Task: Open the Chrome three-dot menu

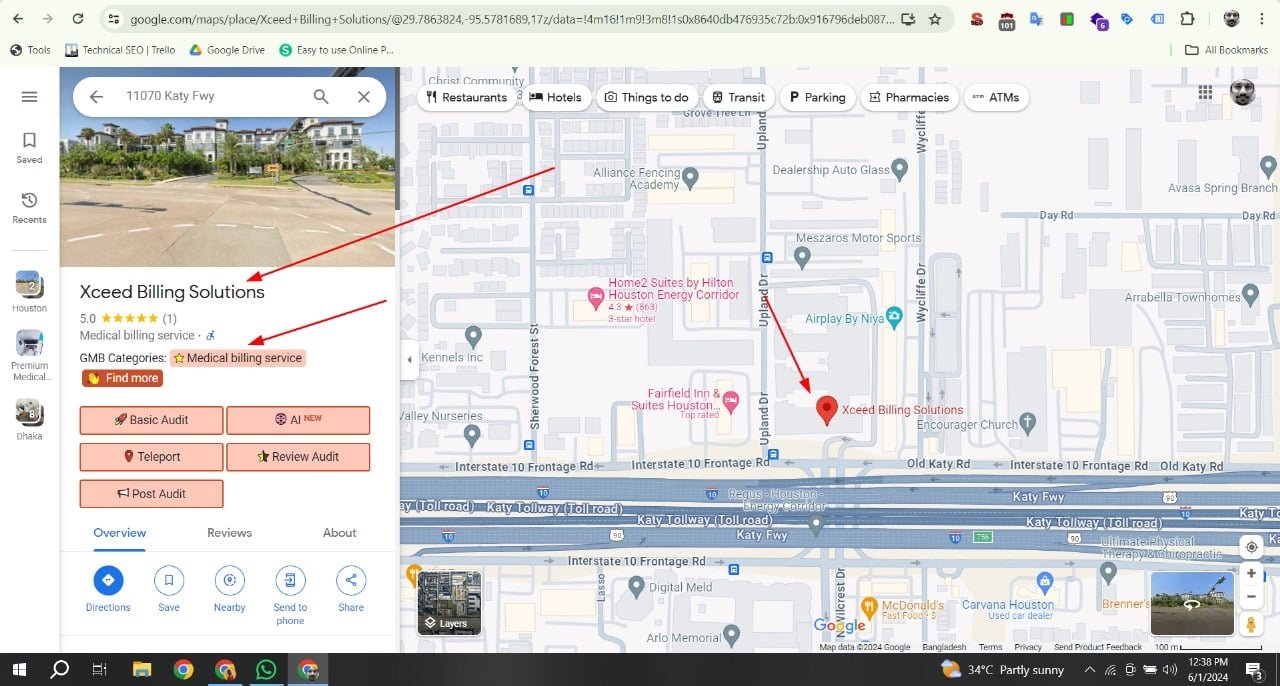Action: pyautogui.click(x=1264, y=19)
